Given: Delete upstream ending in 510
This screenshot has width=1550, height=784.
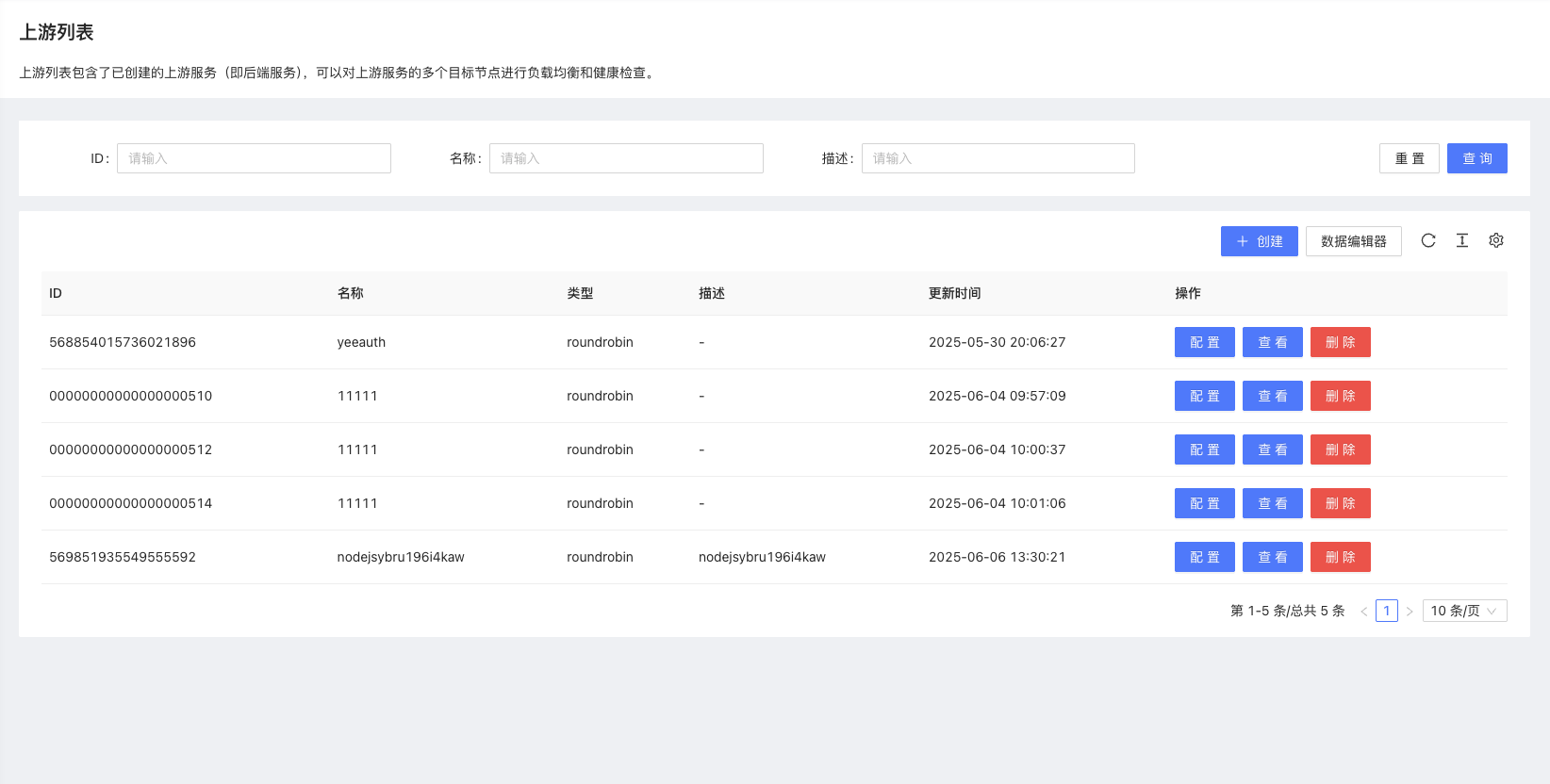Looking at the screenshot, I should click(1340, 396).
